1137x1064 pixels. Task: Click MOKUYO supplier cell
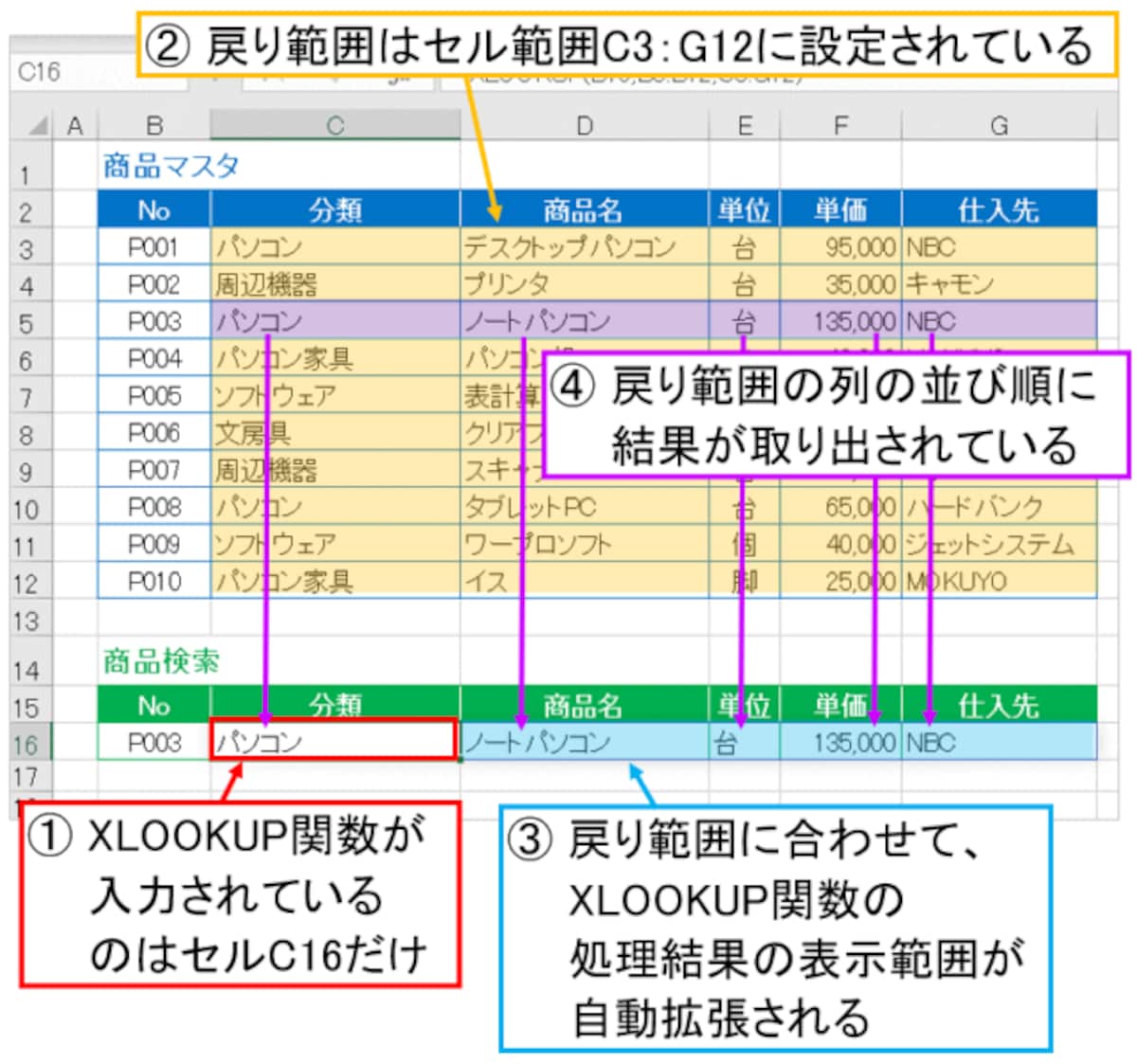point(1000,581)
